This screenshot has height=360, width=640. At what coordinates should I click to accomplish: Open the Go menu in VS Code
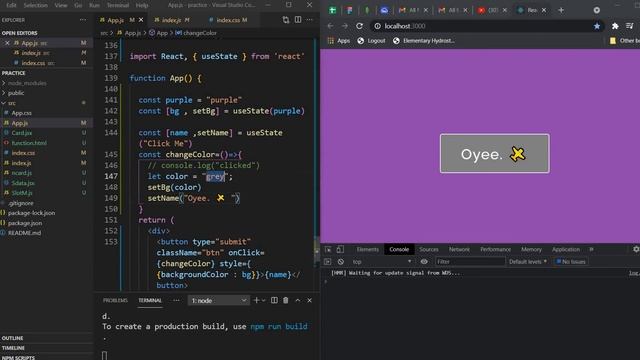pos(78,5)
